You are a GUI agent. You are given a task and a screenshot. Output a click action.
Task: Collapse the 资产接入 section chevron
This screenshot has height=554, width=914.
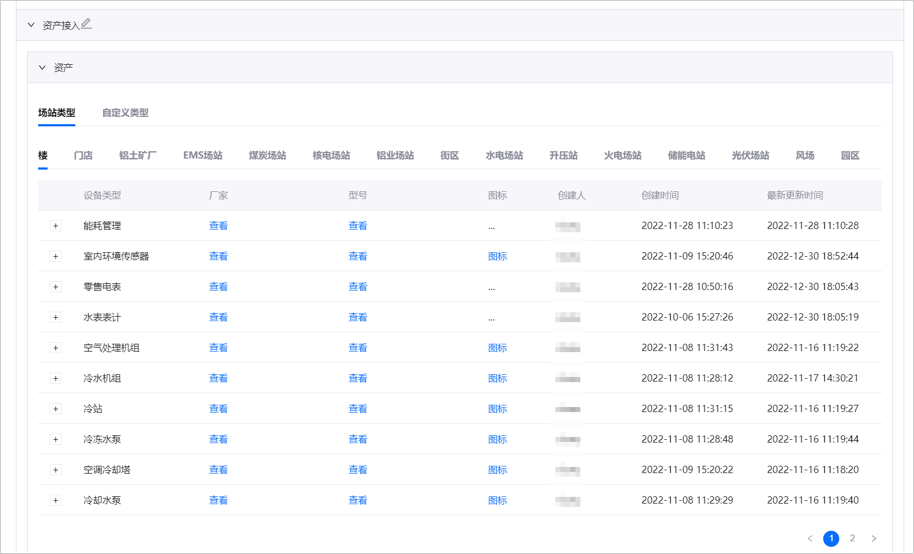tap(31, 25)
